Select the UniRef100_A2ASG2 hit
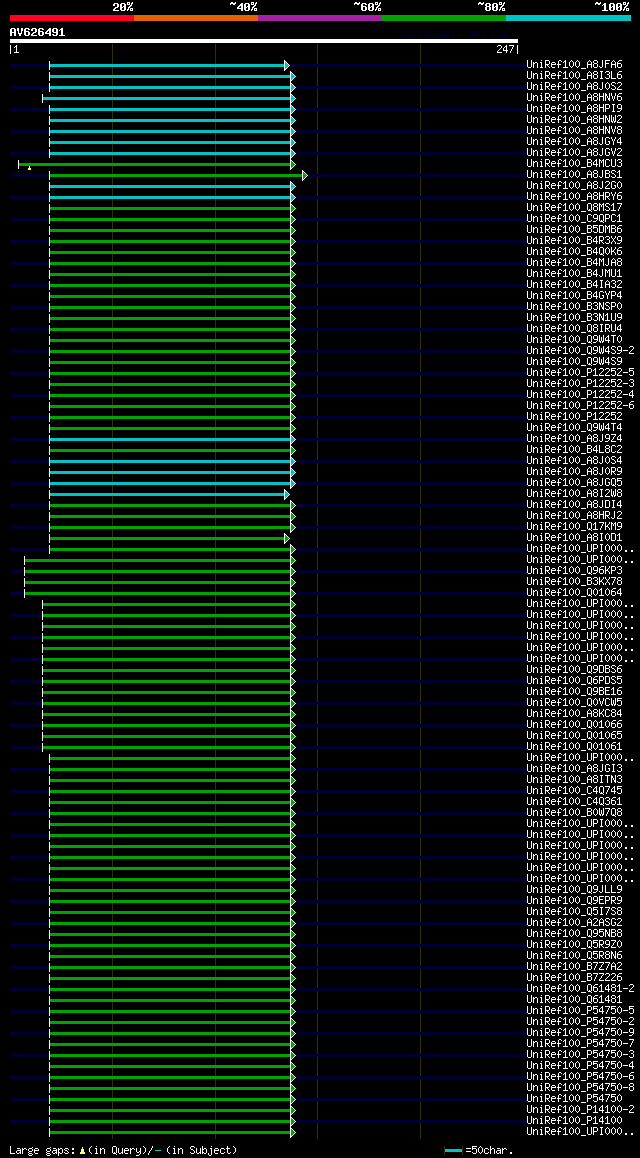This screenshot has height=1158, width=640. (x=574, y=922)
